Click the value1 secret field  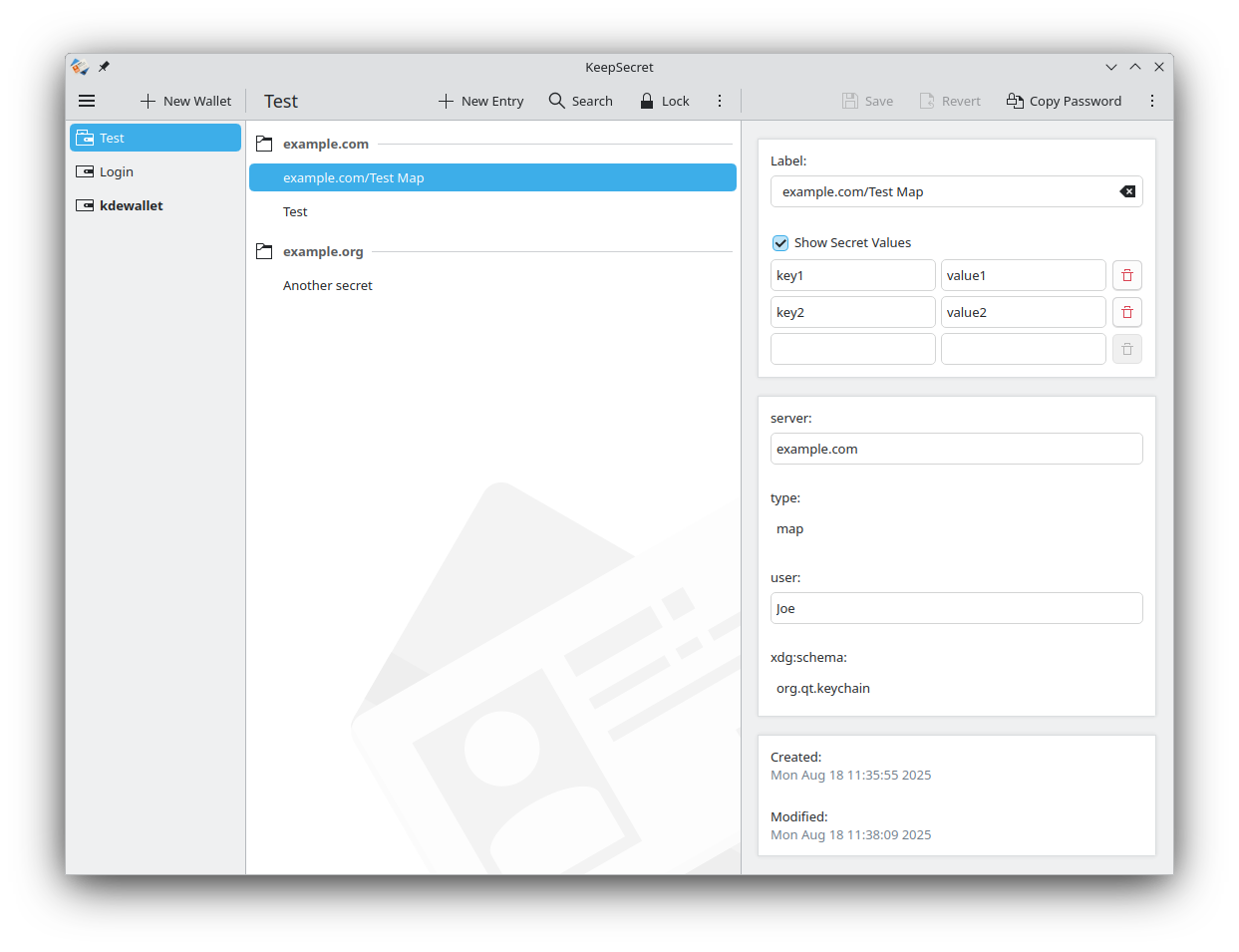(1023, 275)
